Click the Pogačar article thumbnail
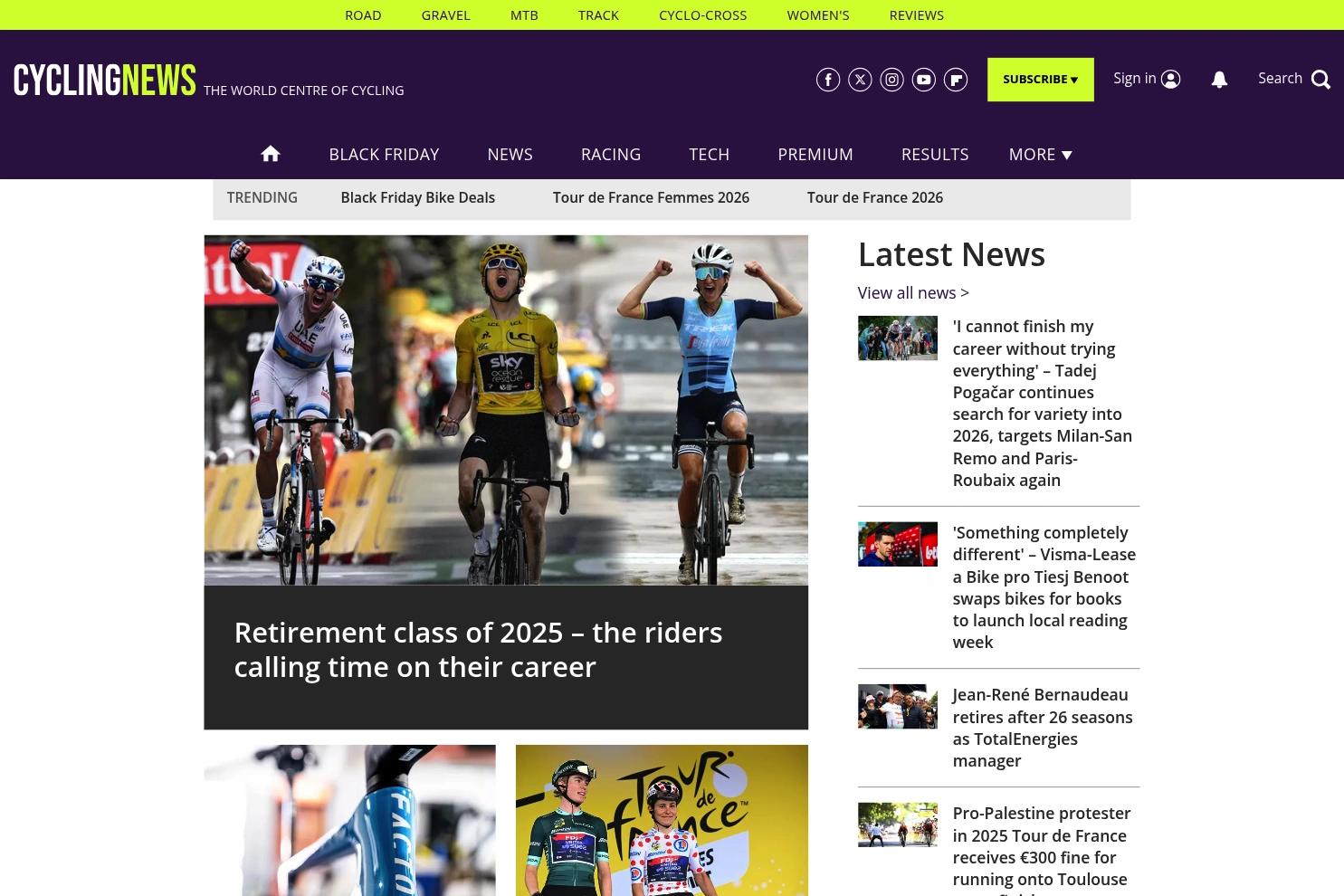Image resolution: width=1344 pixels, height=896 pixels. 897,338
